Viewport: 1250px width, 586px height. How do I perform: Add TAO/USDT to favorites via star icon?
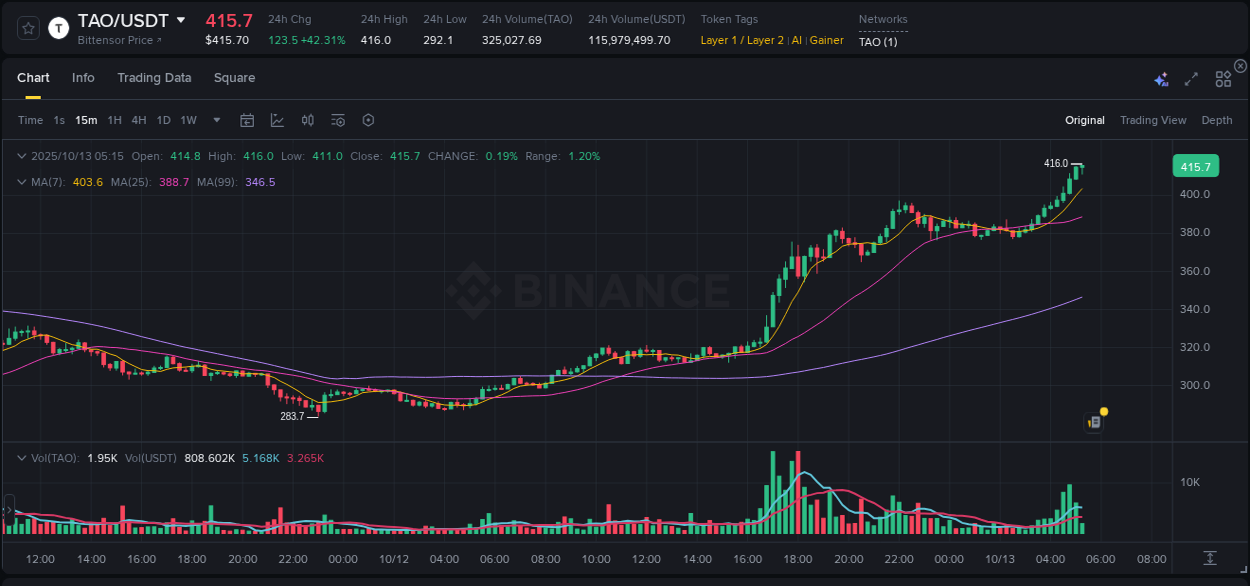[27, 28]
